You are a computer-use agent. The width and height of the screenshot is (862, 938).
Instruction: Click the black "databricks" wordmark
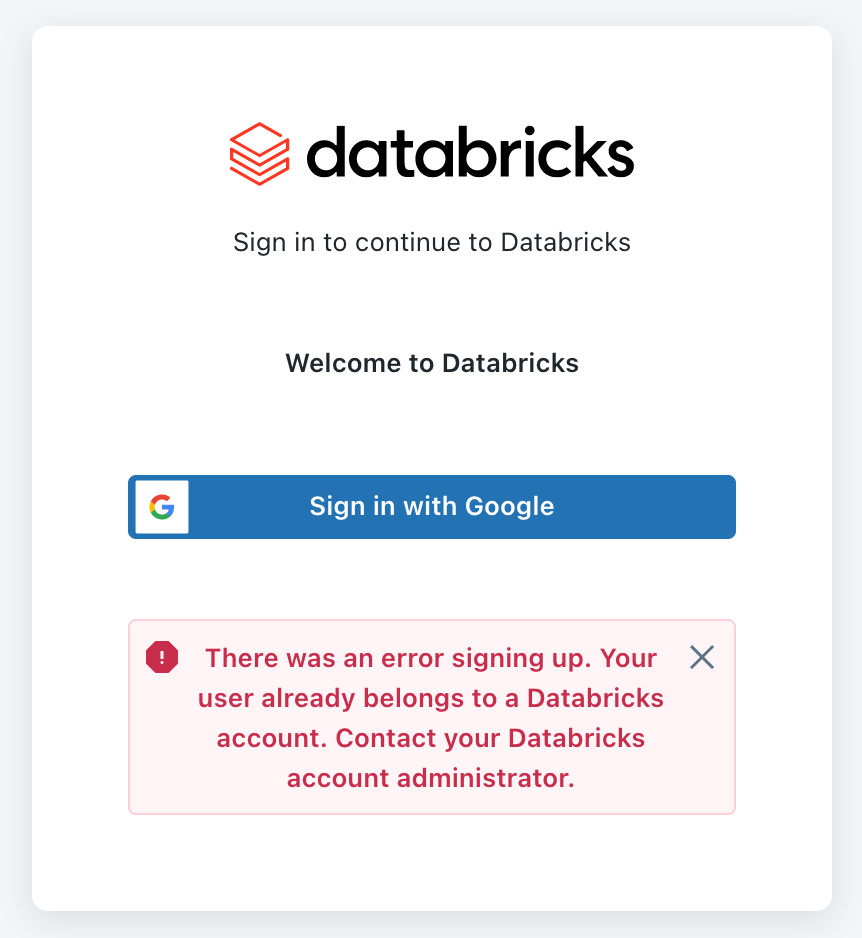point(470,154)
